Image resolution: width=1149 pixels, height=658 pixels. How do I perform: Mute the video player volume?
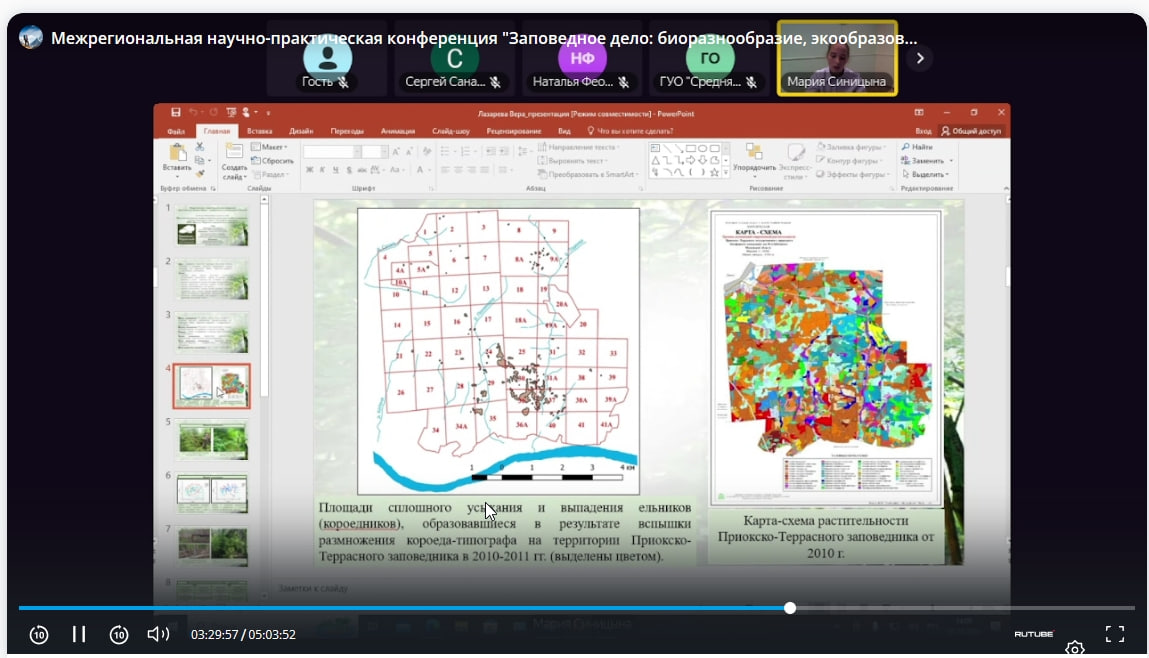click(x=158, y=634)
